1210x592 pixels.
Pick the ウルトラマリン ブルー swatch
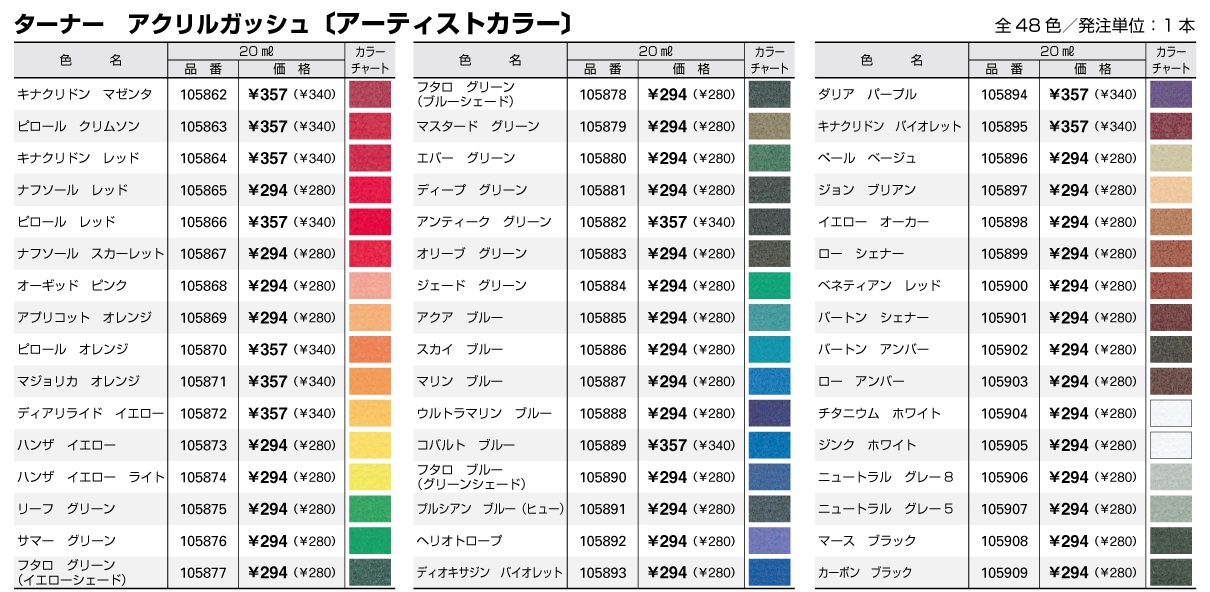(x=769, y=413)
